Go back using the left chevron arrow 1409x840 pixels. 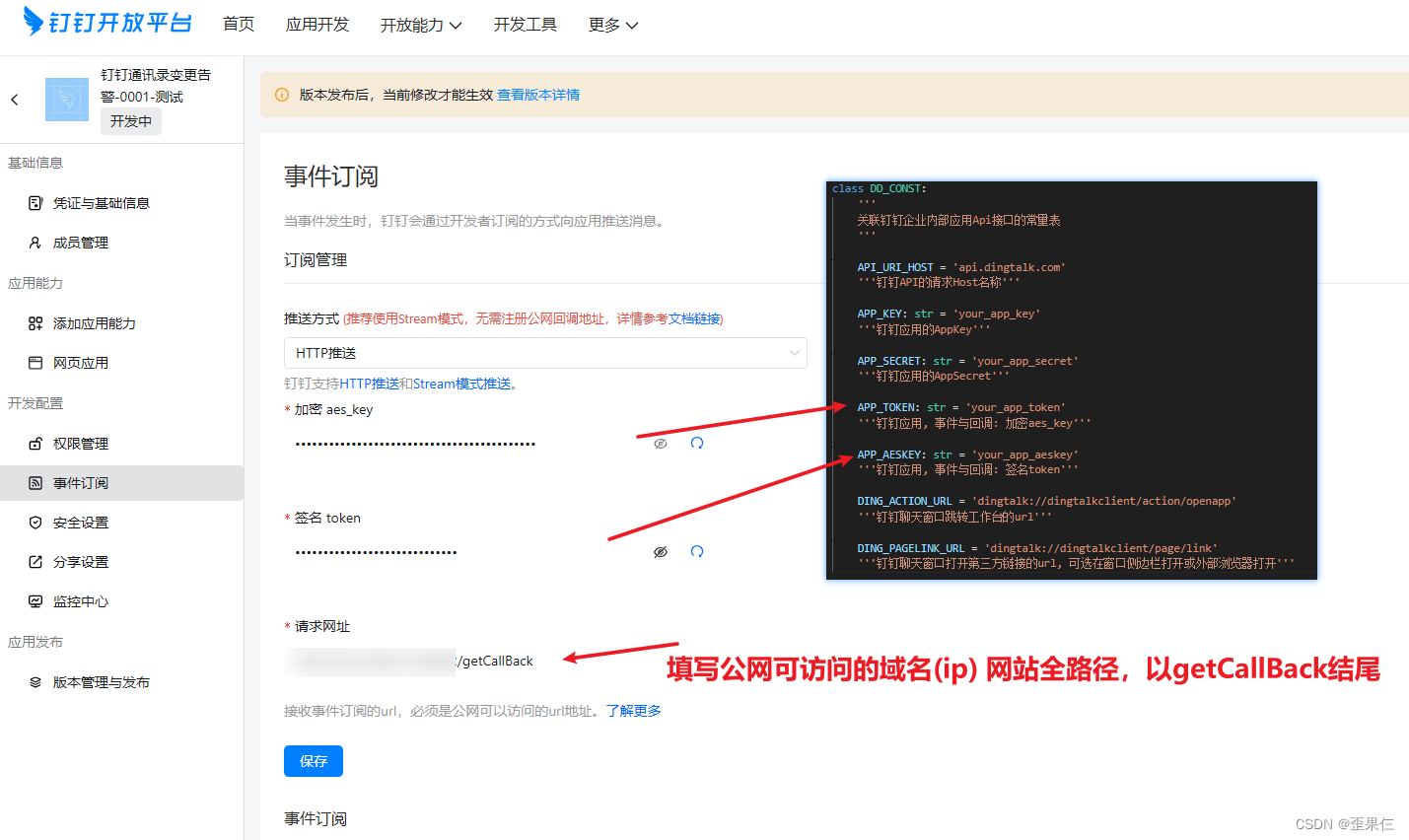14,99
